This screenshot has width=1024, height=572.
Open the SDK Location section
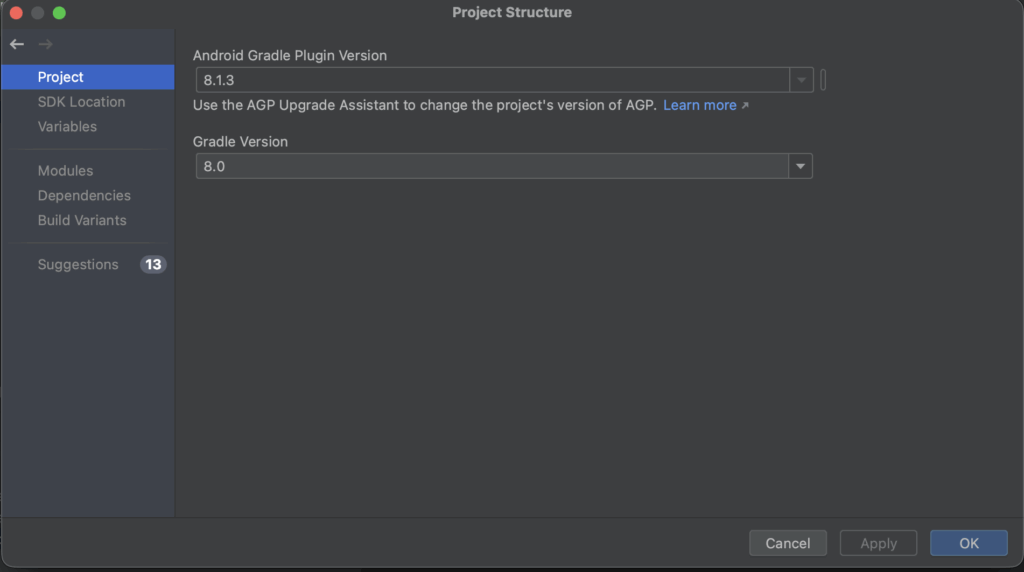tap(81, 102)
